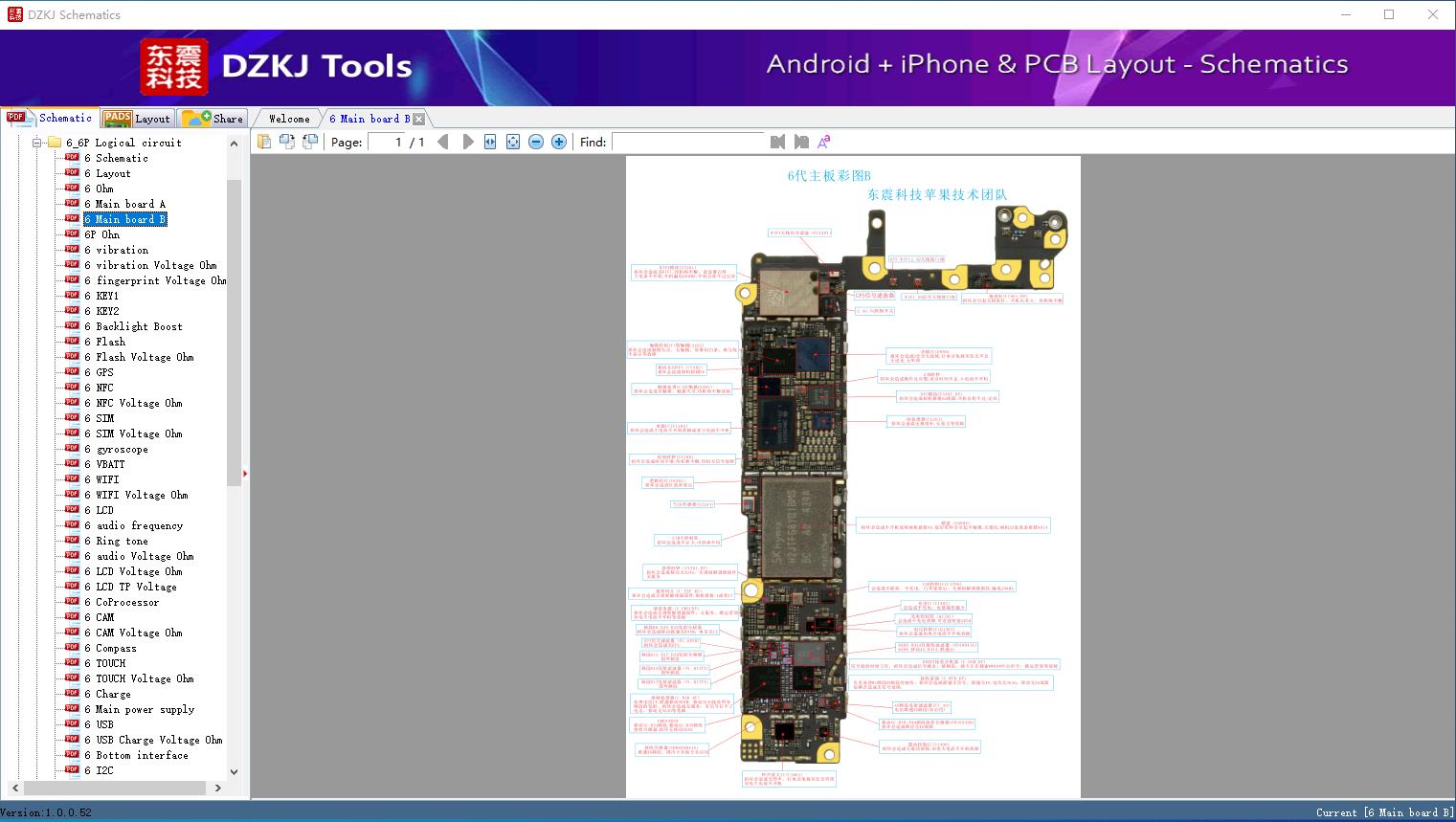Open 6 Ring tone document
The width and height of the screenshot is (1456, 822).
click(x=116, y=541)
